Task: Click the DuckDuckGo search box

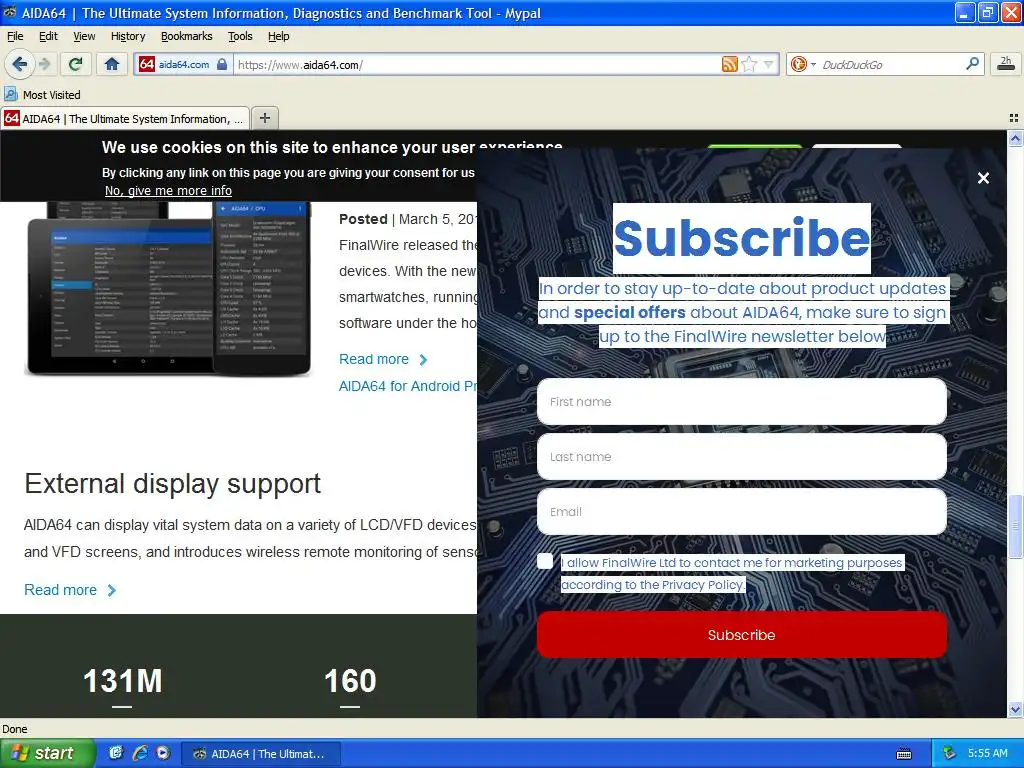Action: coord(888,65)
